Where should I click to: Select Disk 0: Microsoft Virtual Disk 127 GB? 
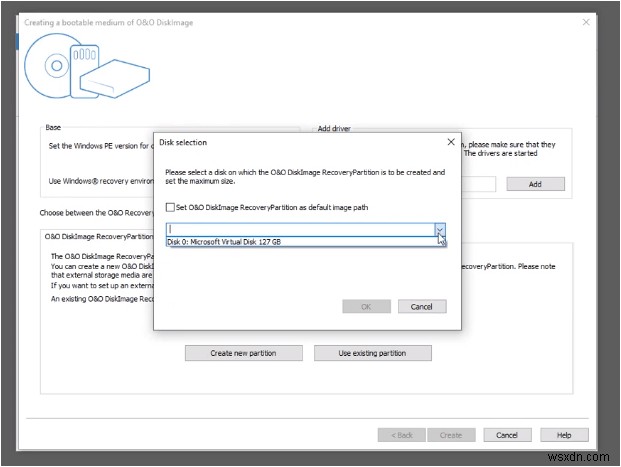pyautogui.click(x=306, y=242)
